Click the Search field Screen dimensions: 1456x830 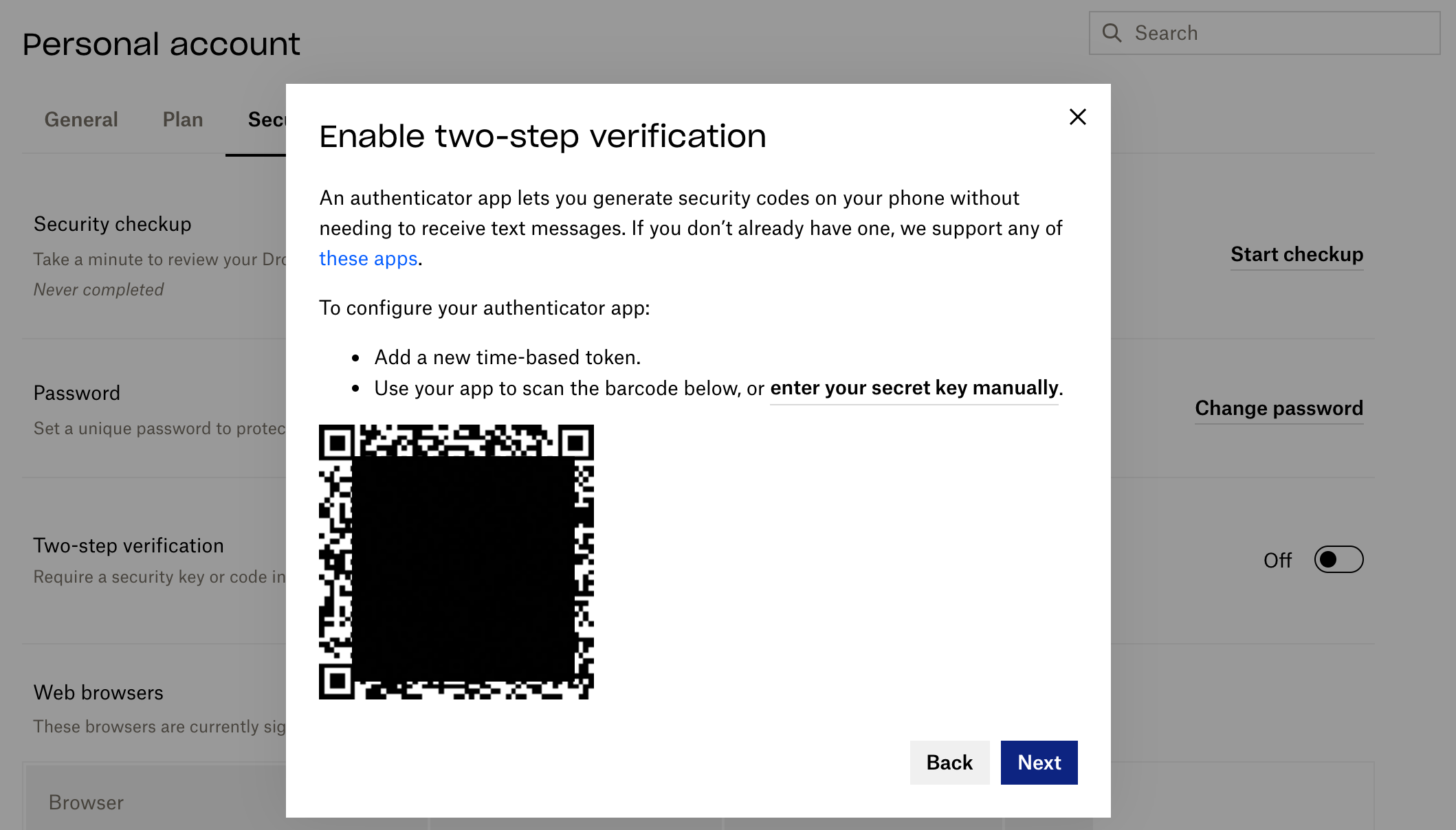pyautogui.click(x=1264, y=33)
